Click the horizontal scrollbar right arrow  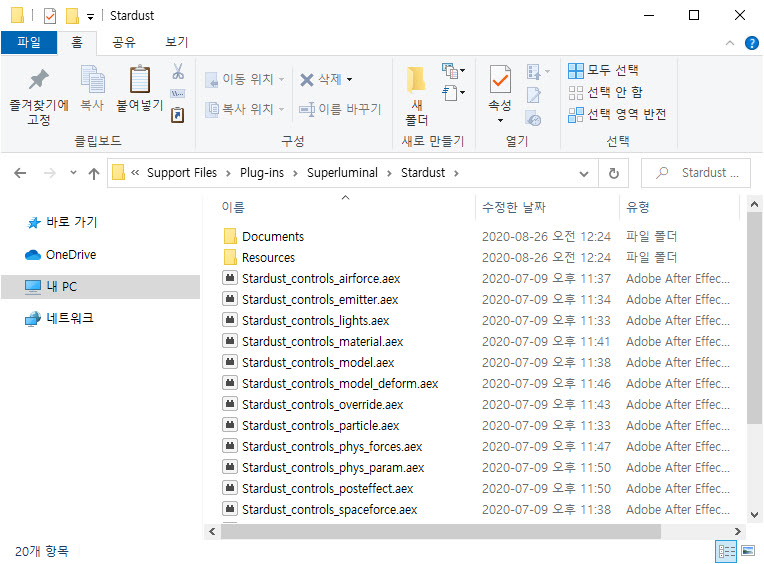coord(738,531)
